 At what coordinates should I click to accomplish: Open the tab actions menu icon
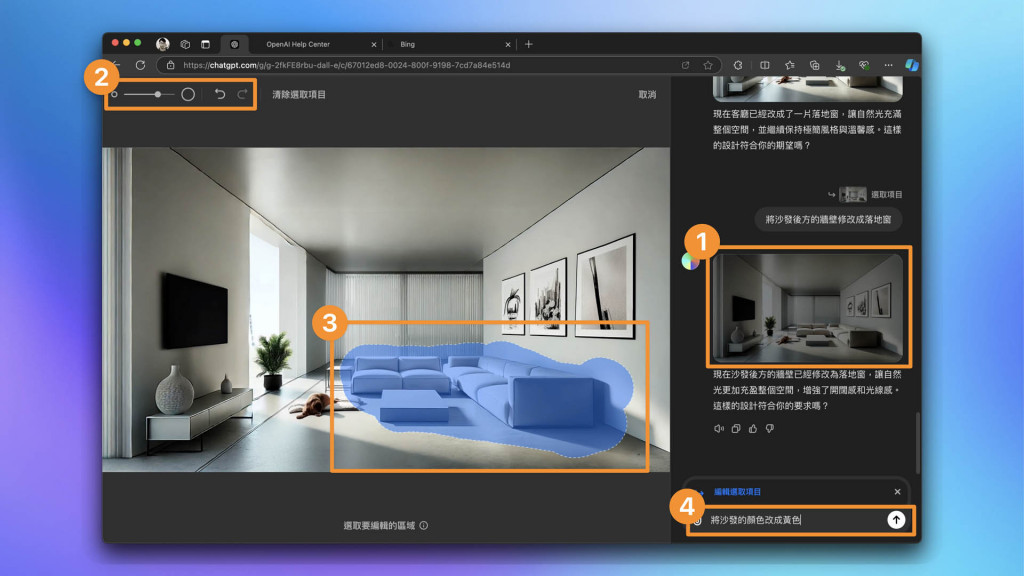coord(205,44)
